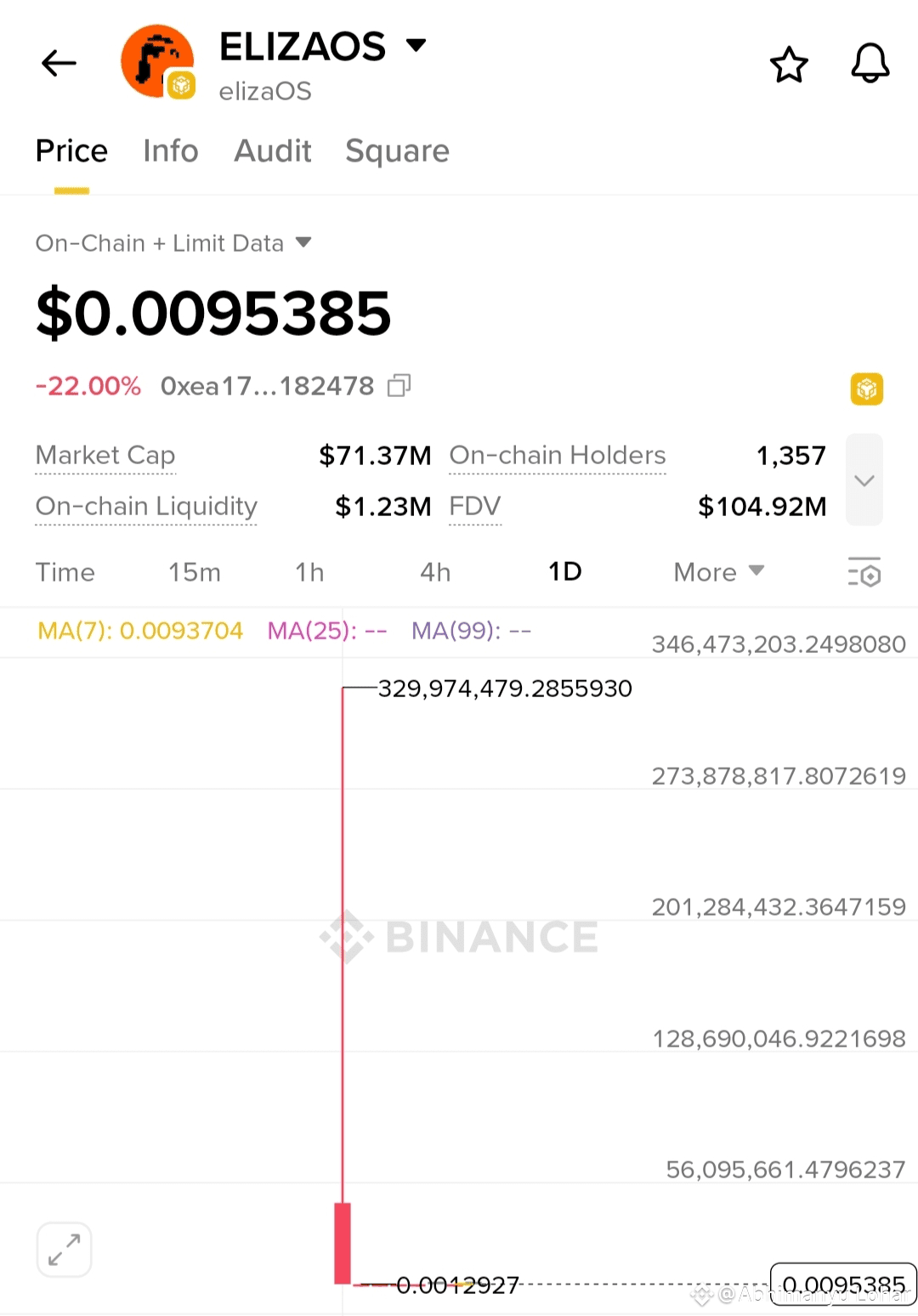Open the ELIZAOS token dropdown arrow
Image resolution: width=918 pixels, height=1316 pixels.
point(416,45)
